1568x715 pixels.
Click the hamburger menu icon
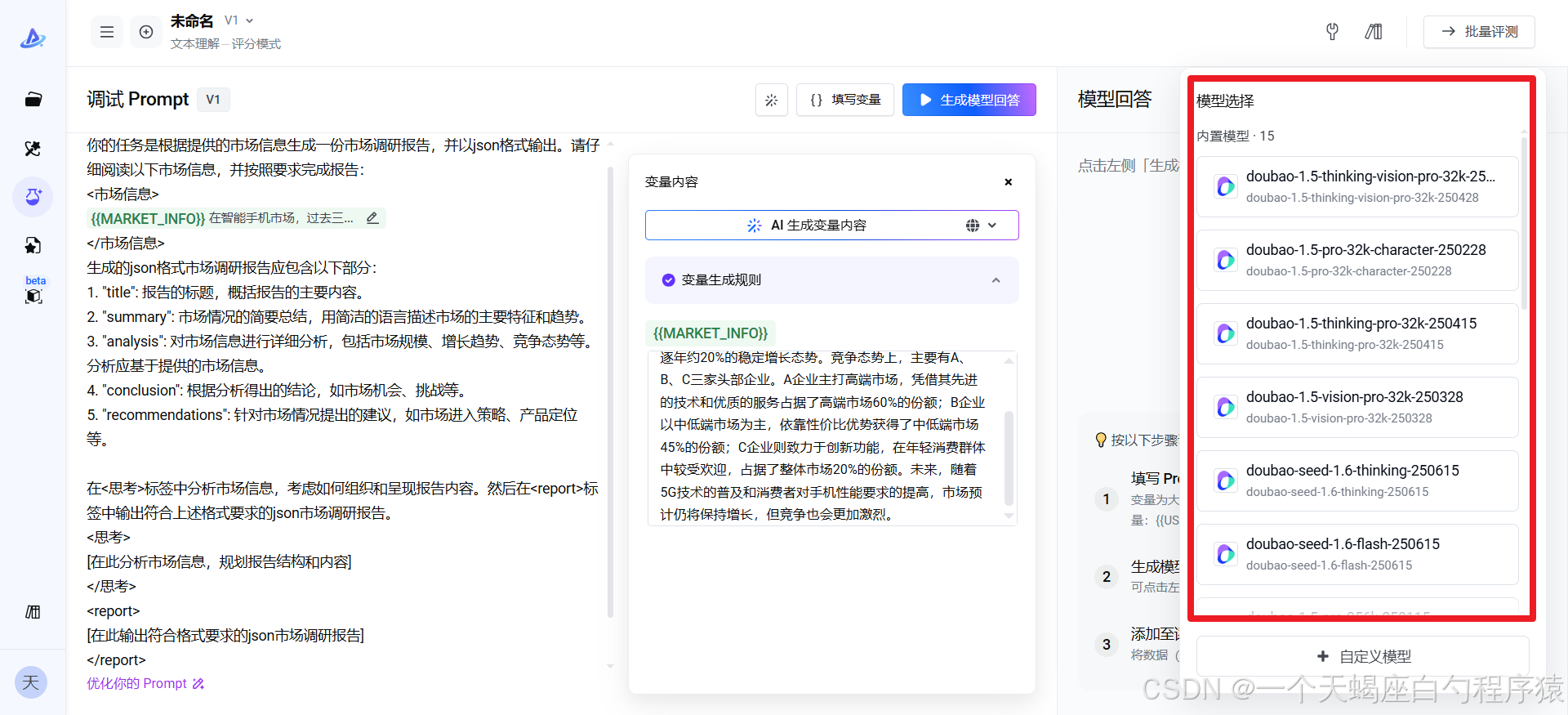click(107, 32)
